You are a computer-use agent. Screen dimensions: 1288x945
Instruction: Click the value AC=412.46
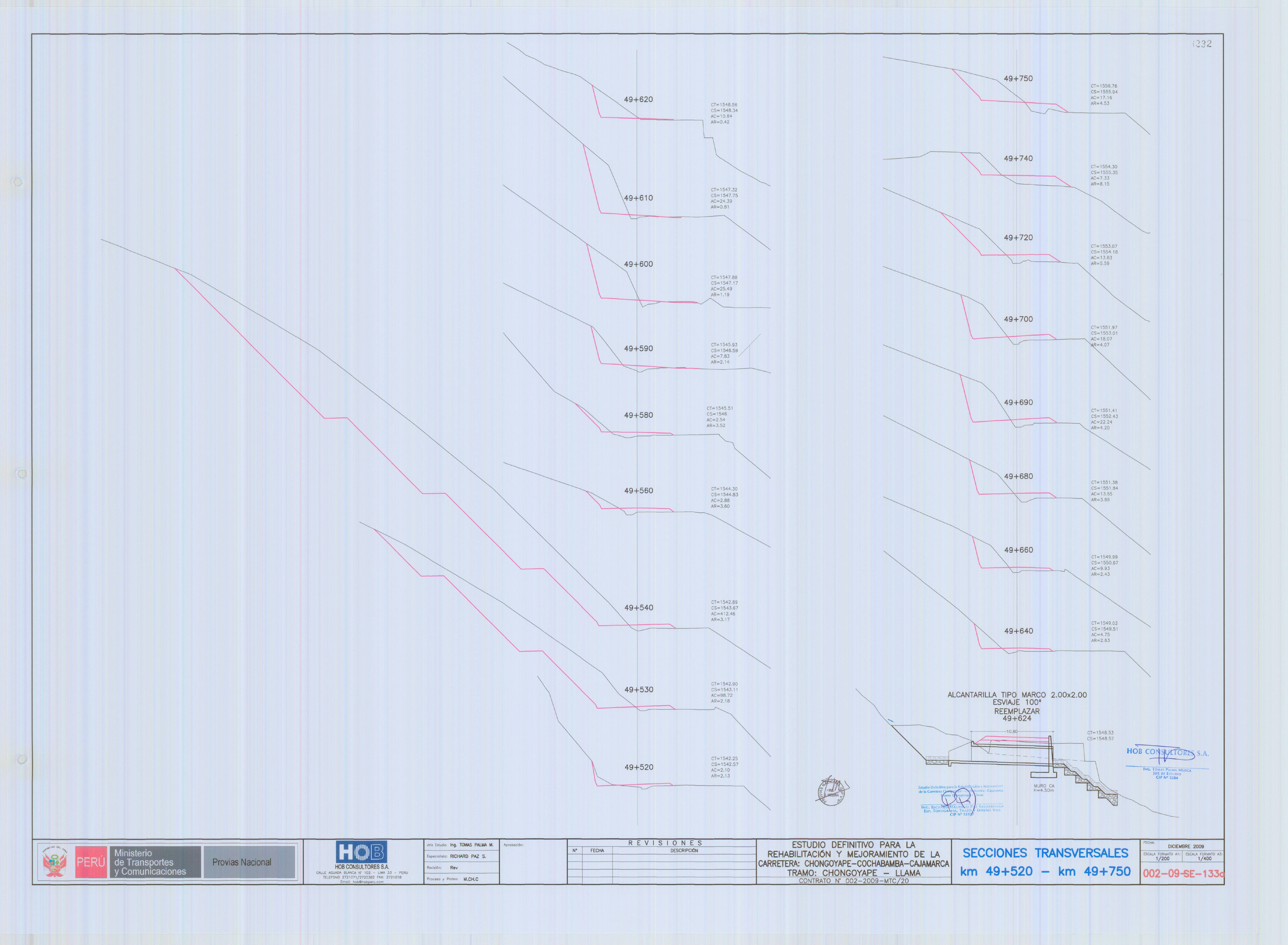point(723,614)
